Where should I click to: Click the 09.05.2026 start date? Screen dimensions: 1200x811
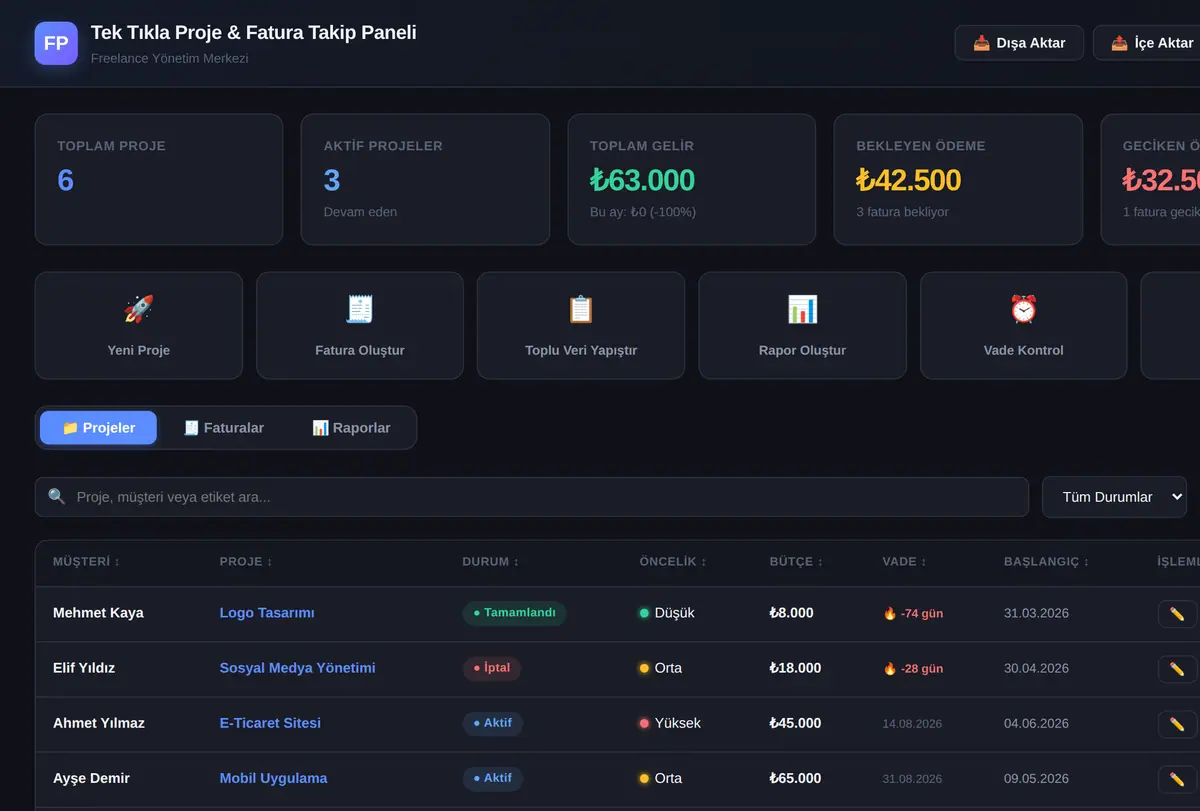pyautogui.click(x=1036, y=778)
